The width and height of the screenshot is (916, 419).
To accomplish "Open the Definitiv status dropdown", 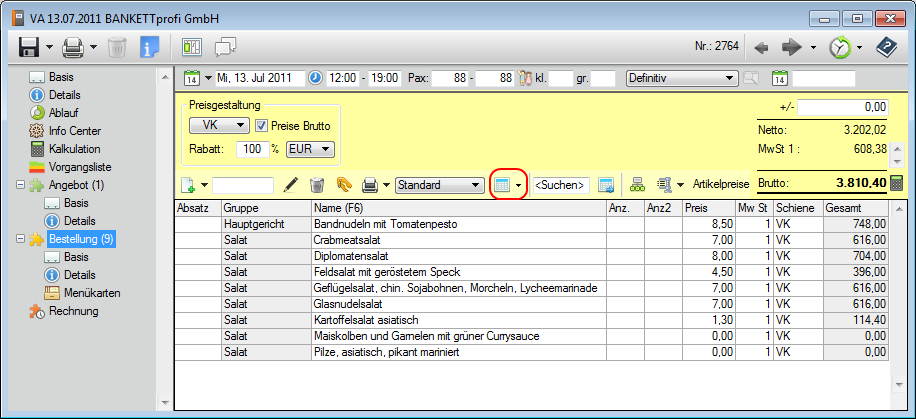I will [x=682, y=78].
